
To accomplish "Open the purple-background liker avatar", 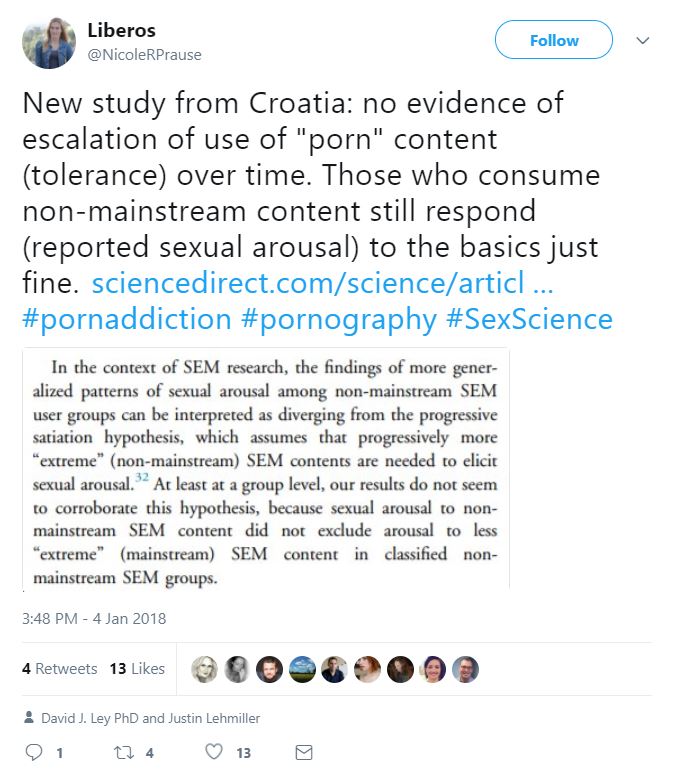I will 433,669.
